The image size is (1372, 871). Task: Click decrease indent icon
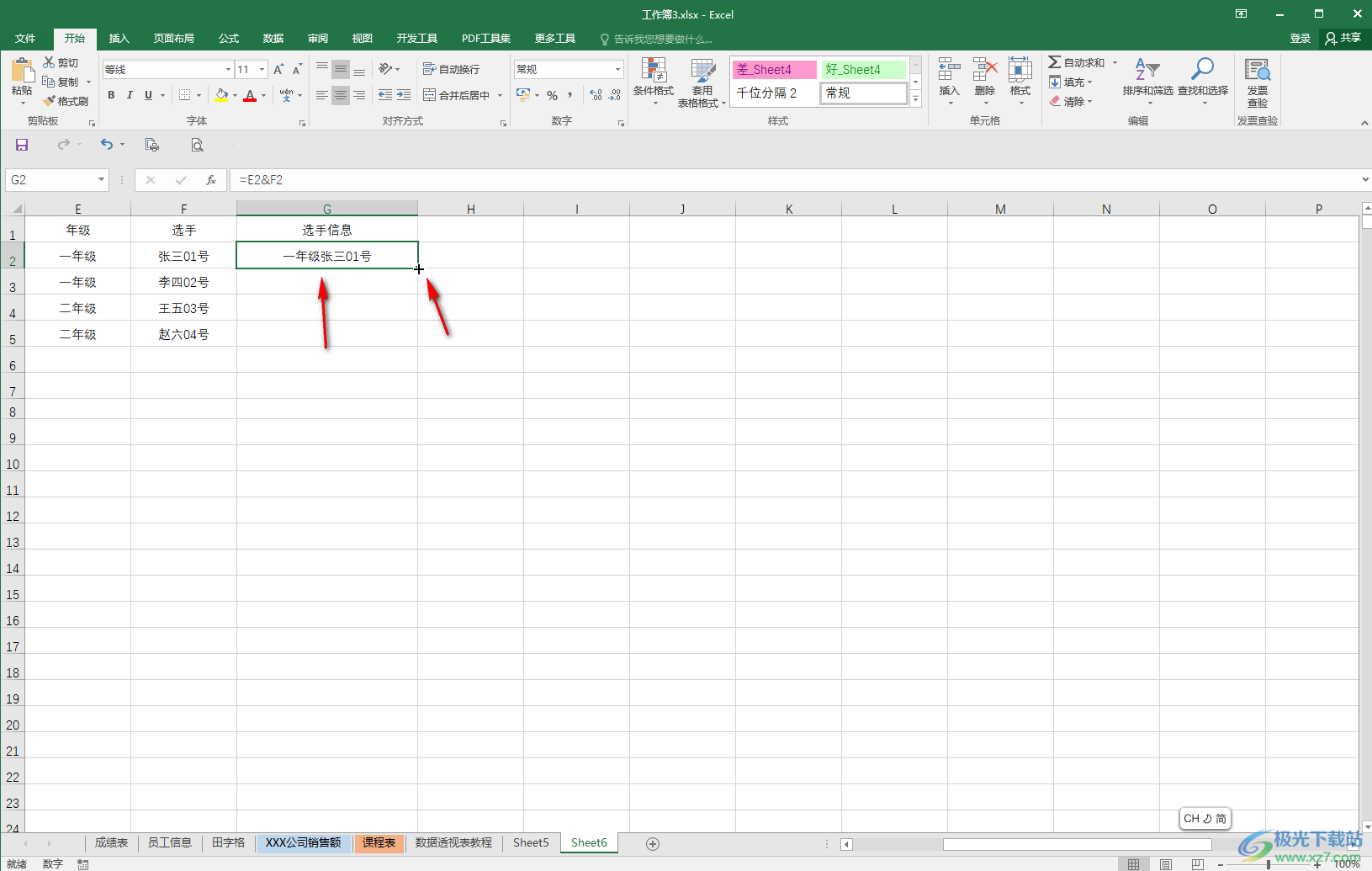point(385,95)
